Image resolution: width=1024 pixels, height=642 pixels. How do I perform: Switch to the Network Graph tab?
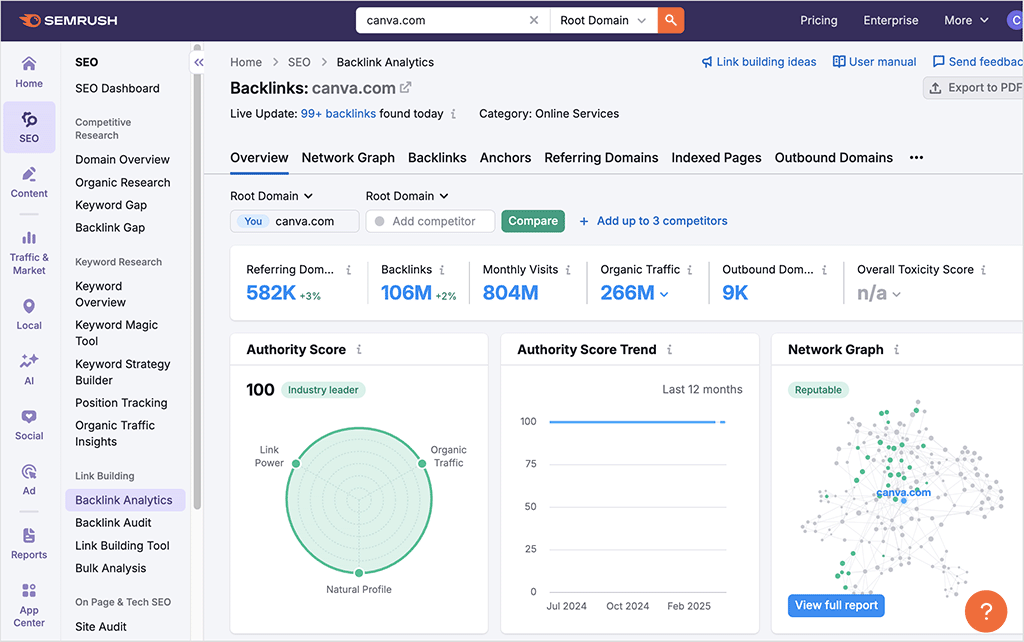(348, 157)
